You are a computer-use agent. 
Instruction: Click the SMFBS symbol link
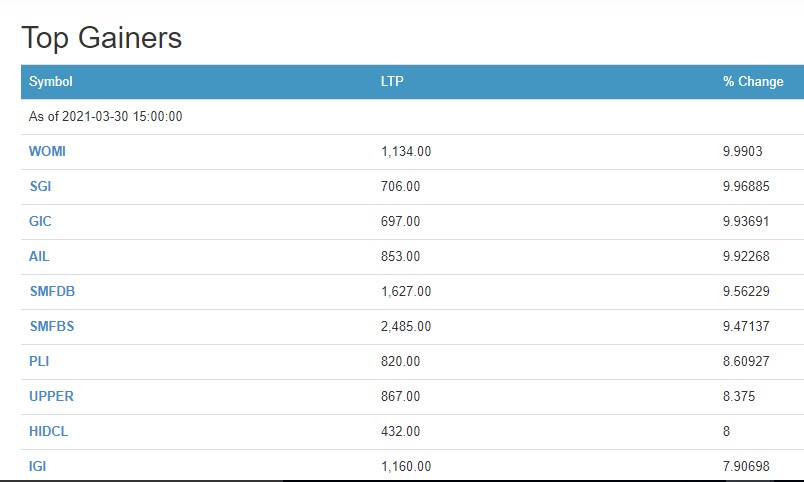point(52,326)
